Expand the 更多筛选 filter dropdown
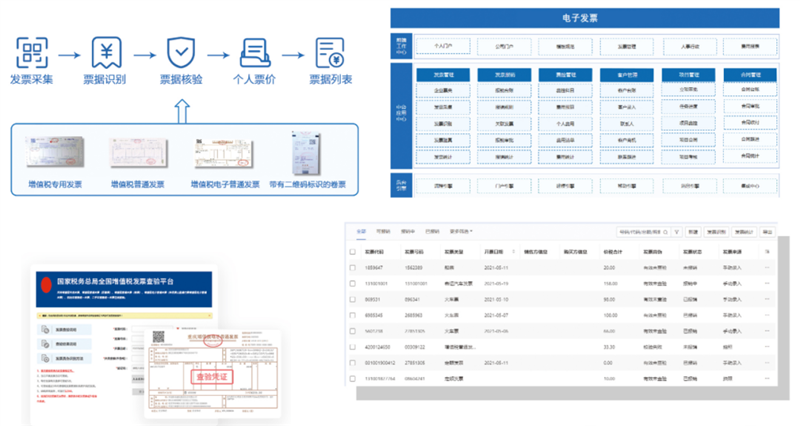 (461, 231)
